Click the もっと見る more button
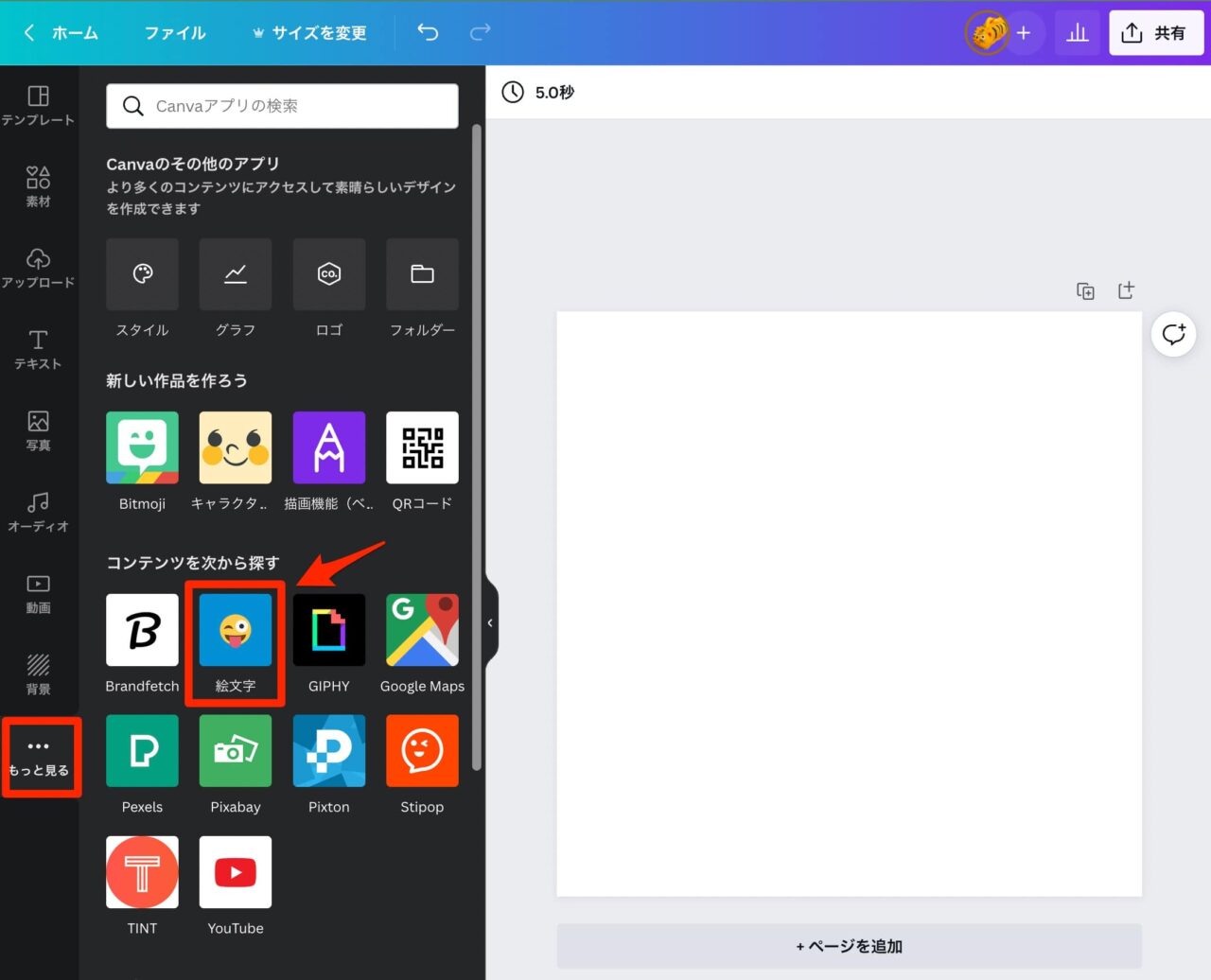This screenshot has width=1211, height=980. (39, 757)
